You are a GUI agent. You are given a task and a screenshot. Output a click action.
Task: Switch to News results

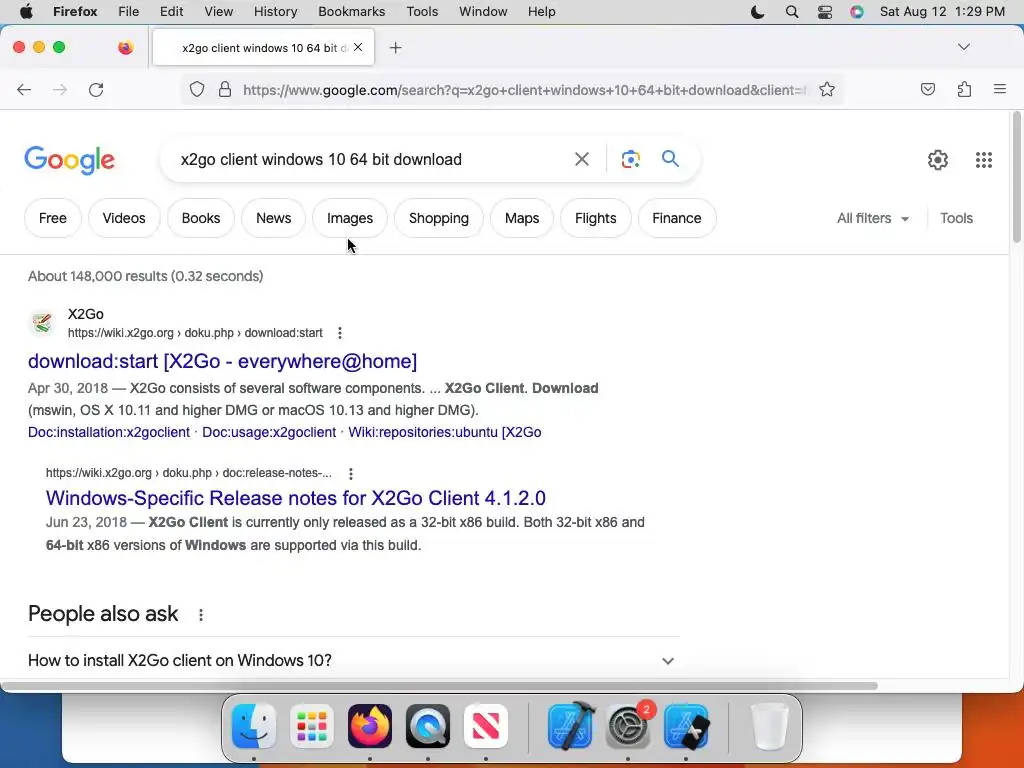(274, 218)
